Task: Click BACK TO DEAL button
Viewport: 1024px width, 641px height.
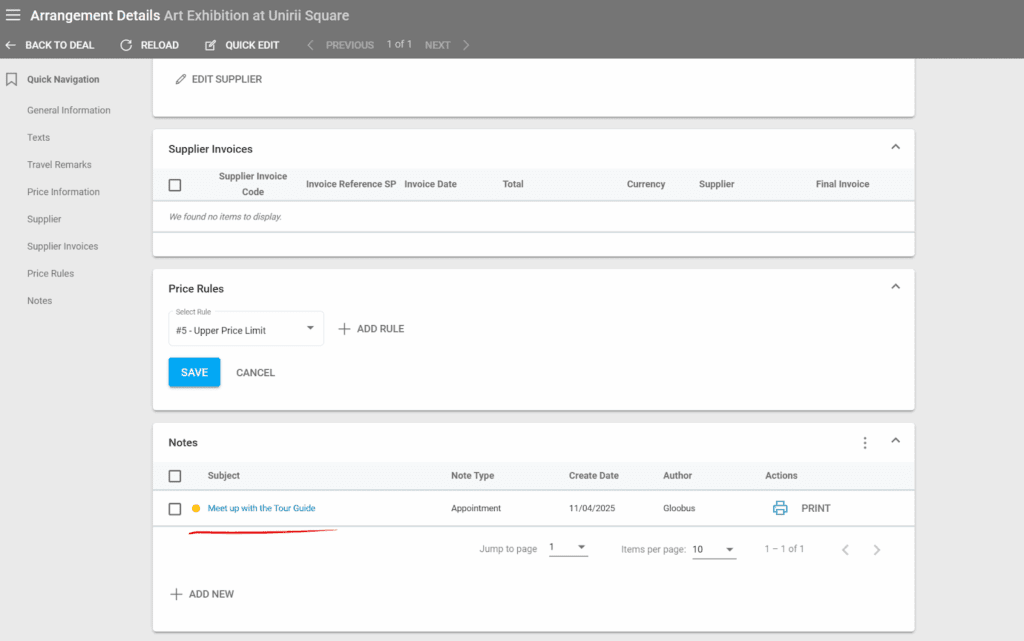Action: [59, 45]
